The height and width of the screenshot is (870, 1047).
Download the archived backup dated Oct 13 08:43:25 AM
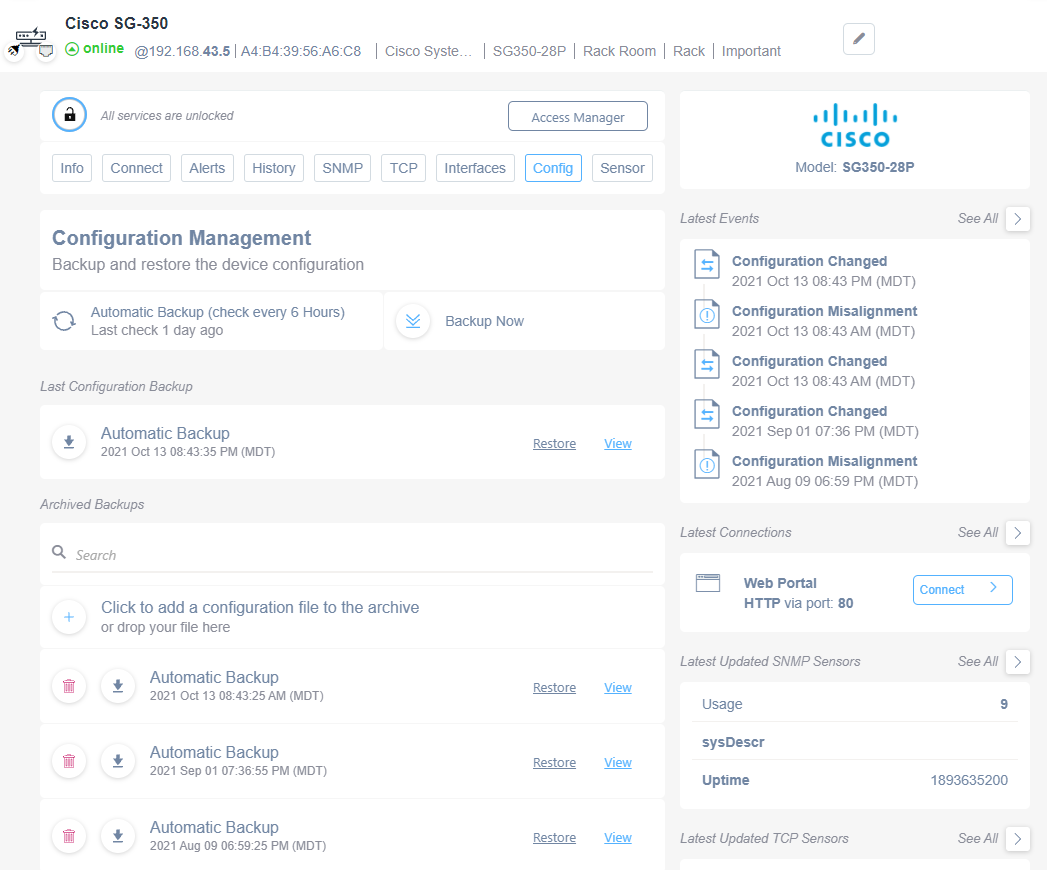coord(118,686)
